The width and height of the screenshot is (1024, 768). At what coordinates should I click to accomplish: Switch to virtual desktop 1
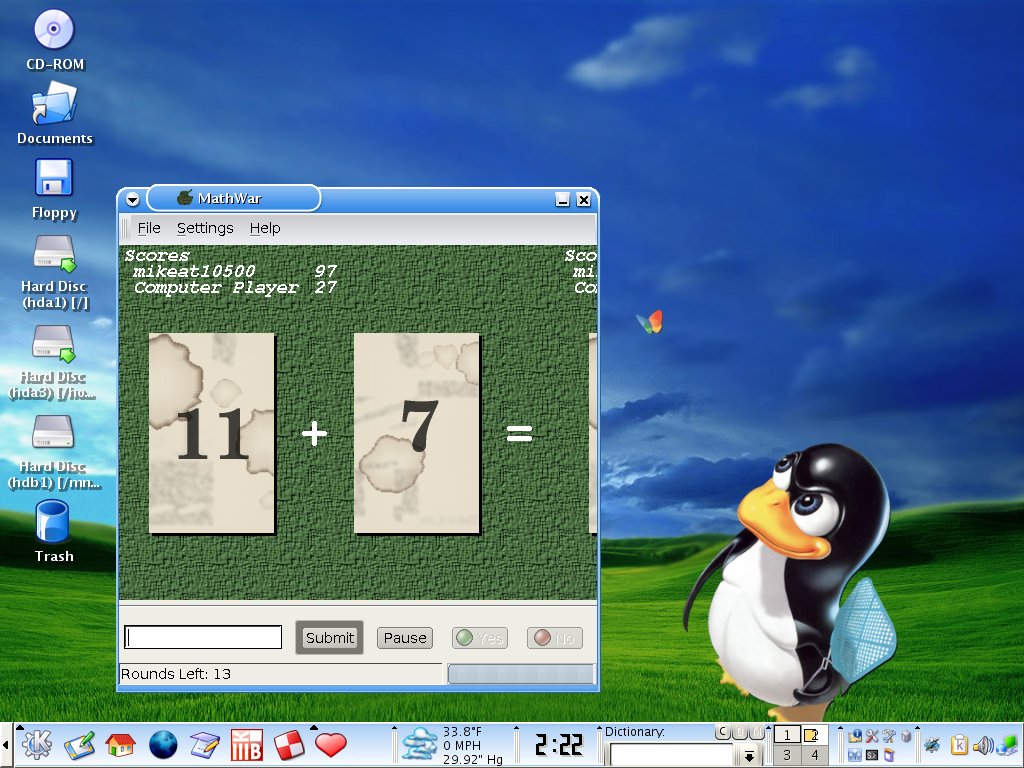pyautogui.click(x=788, y=734)
